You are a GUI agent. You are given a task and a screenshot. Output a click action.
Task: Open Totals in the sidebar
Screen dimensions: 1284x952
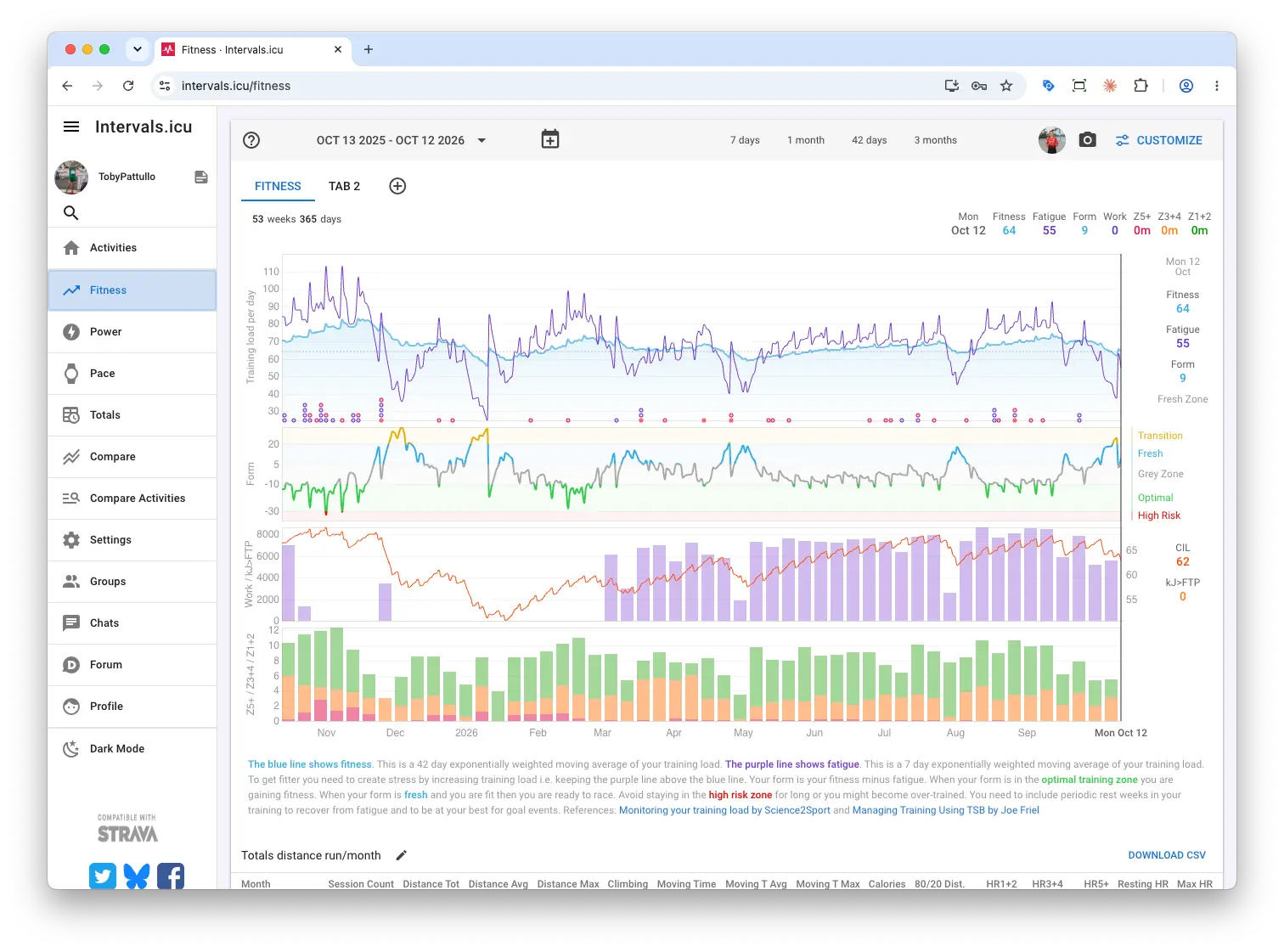132,415
